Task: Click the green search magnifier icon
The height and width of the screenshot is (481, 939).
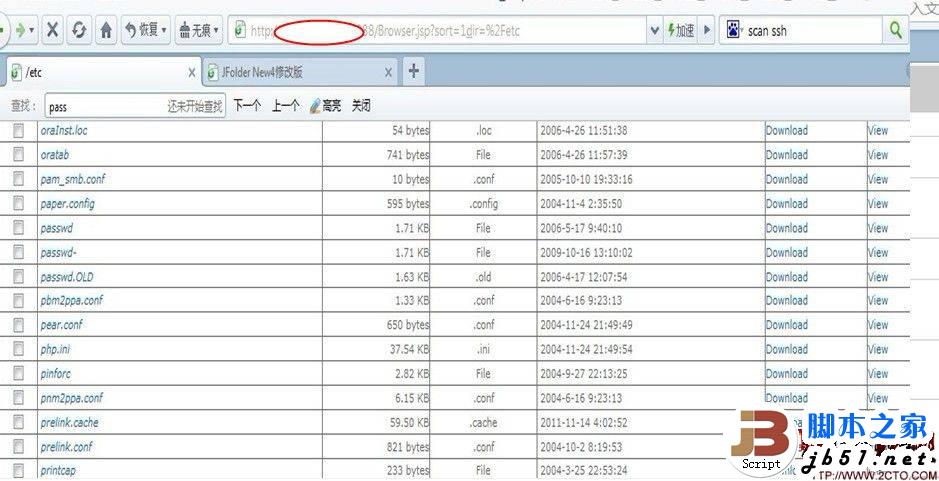Action: pyautogui.click(x=895, y=31)
